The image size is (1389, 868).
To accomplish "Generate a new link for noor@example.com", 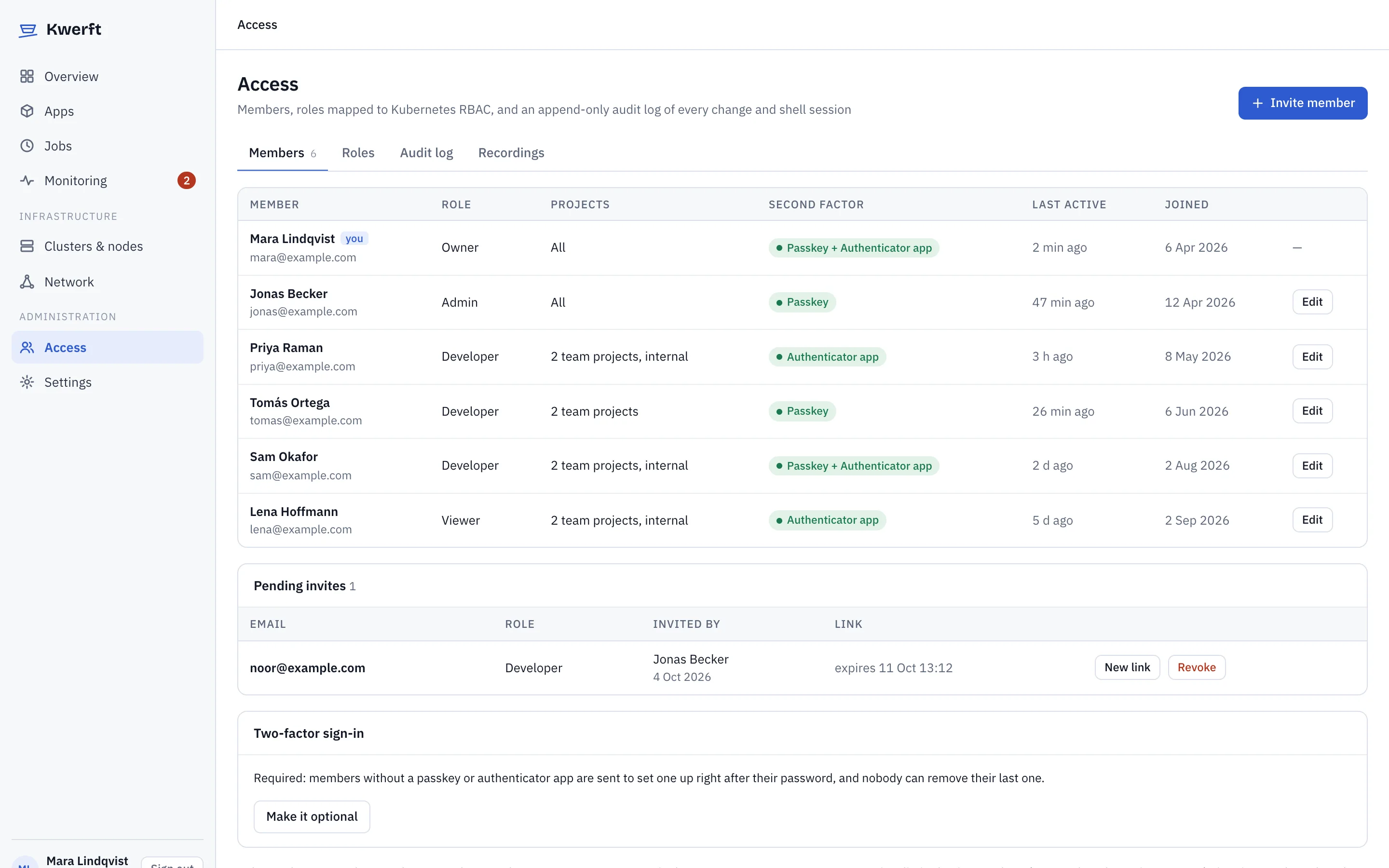I will point(1127,667).
